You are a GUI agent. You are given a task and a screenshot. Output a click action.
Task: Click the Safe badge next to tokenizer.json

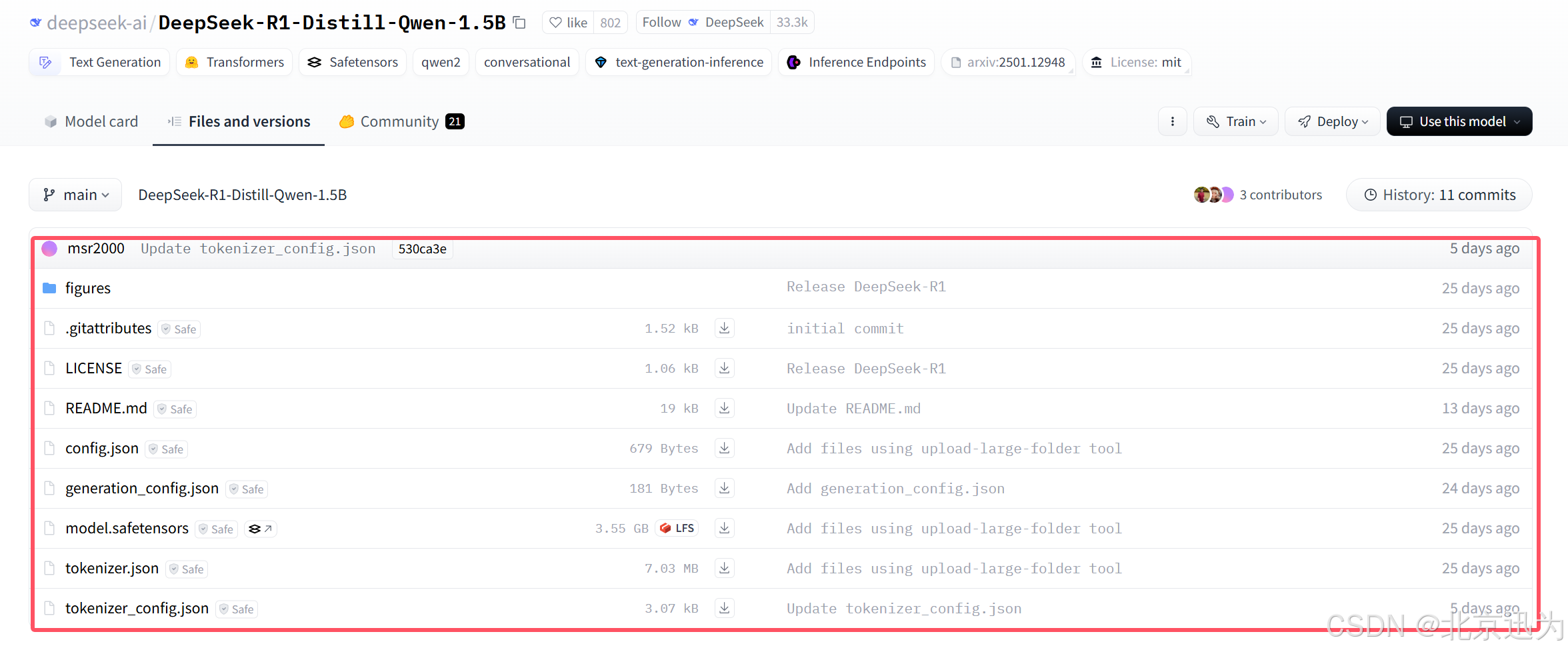point(187,569)
